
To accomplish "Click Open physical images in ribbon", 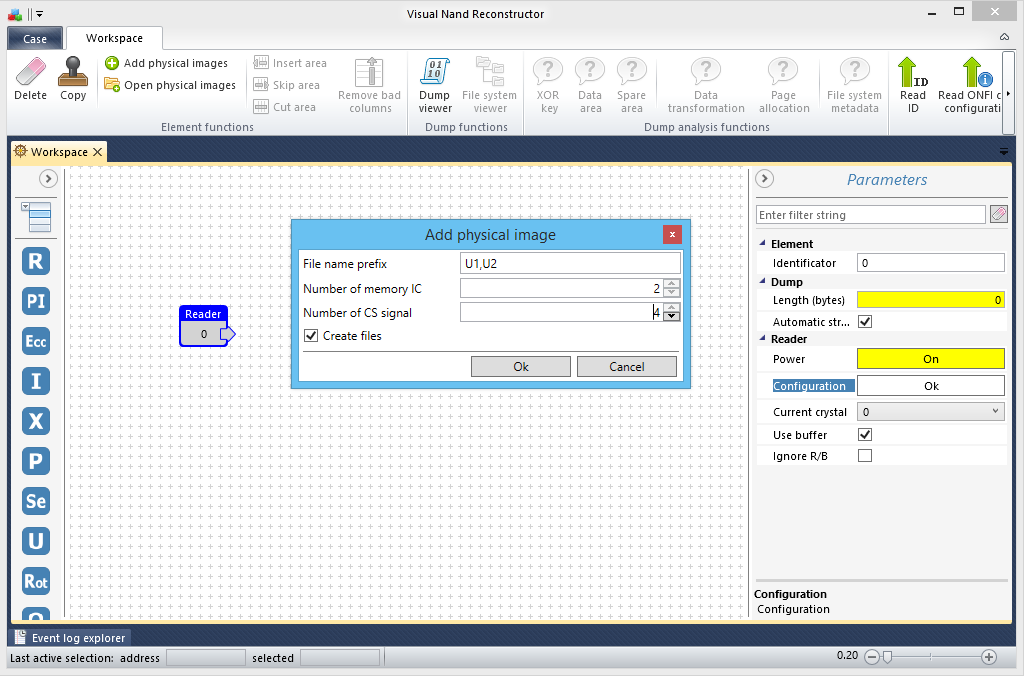I will [x=170, y=85].
